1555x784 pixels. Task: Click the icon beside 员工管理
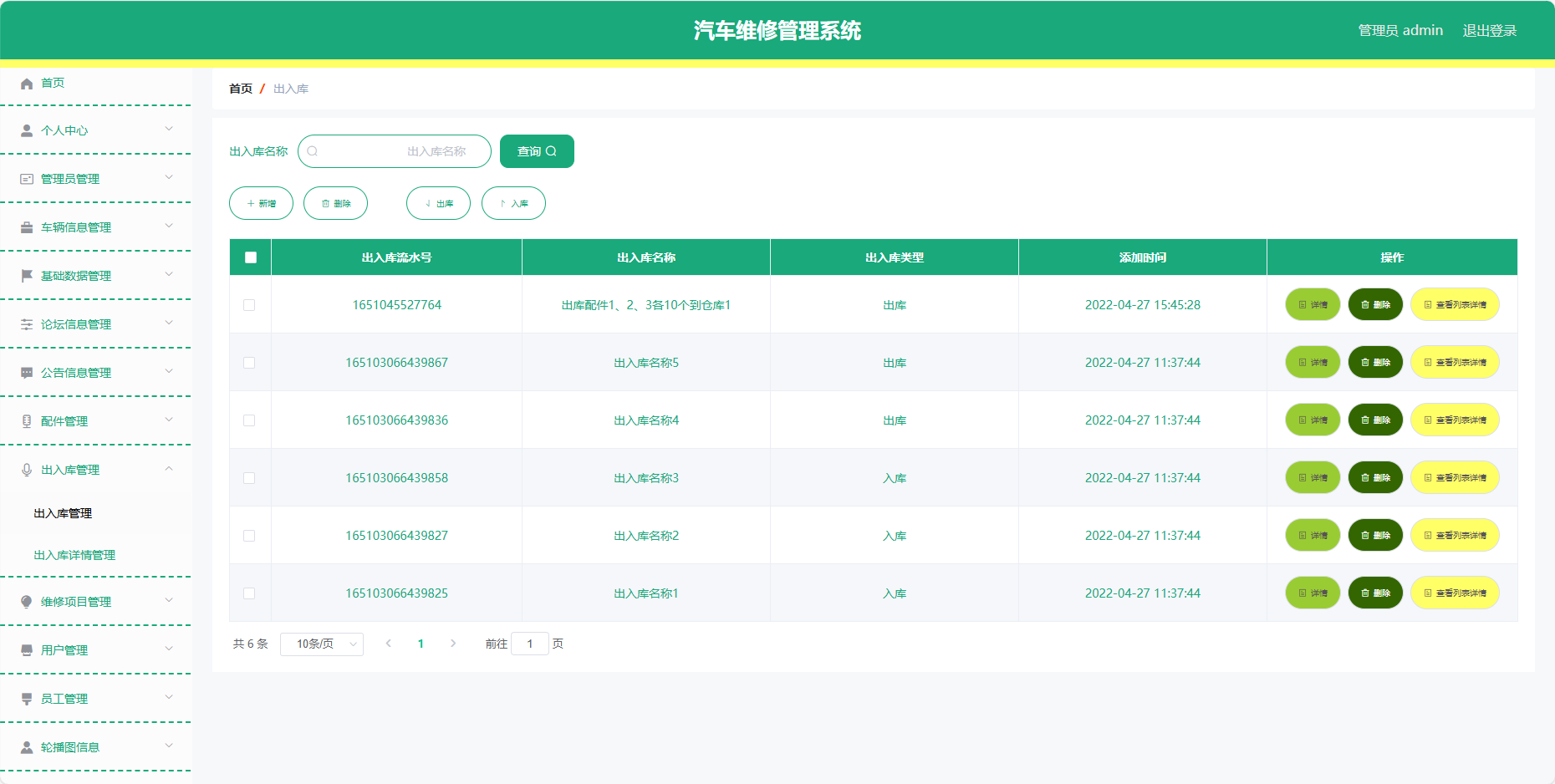click(27, 699)
